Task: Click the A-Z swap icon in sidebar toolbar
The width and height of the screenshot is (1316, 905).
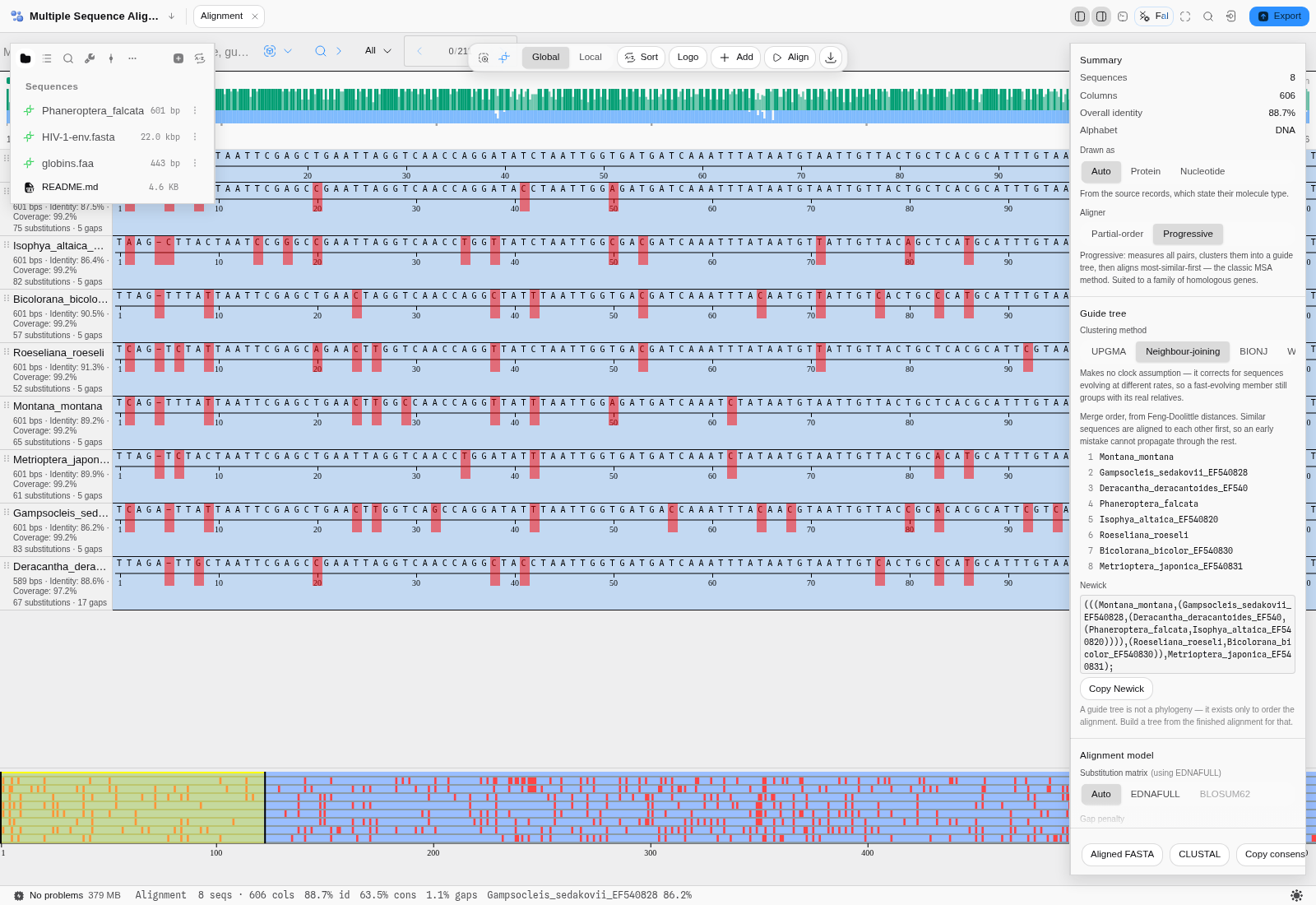Action: 200,58
